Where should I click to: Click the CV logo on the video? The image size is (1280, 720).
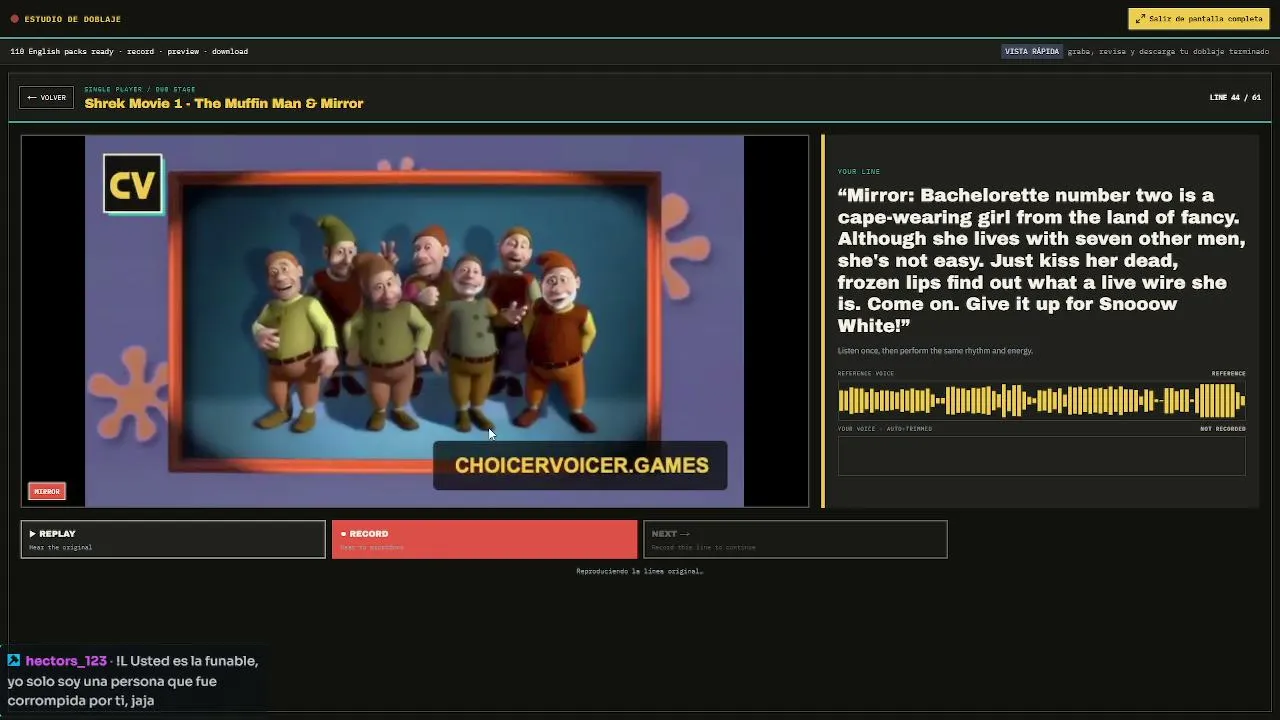pyautogui.click(x=133, y=184)
